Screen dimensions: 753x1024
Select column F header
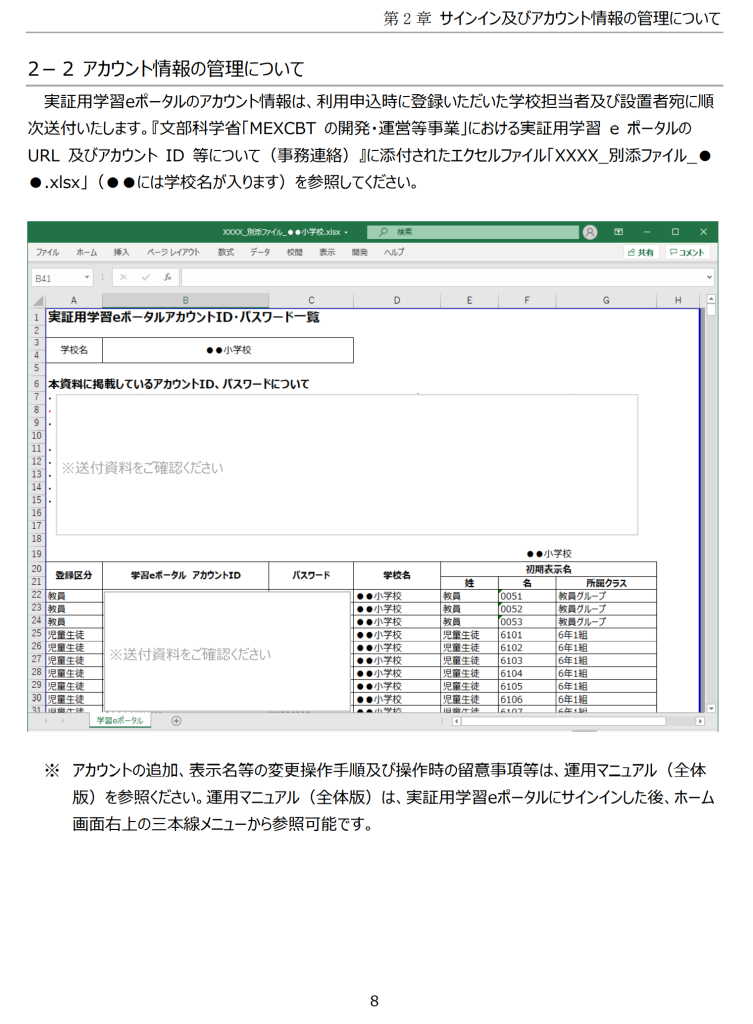527,300
